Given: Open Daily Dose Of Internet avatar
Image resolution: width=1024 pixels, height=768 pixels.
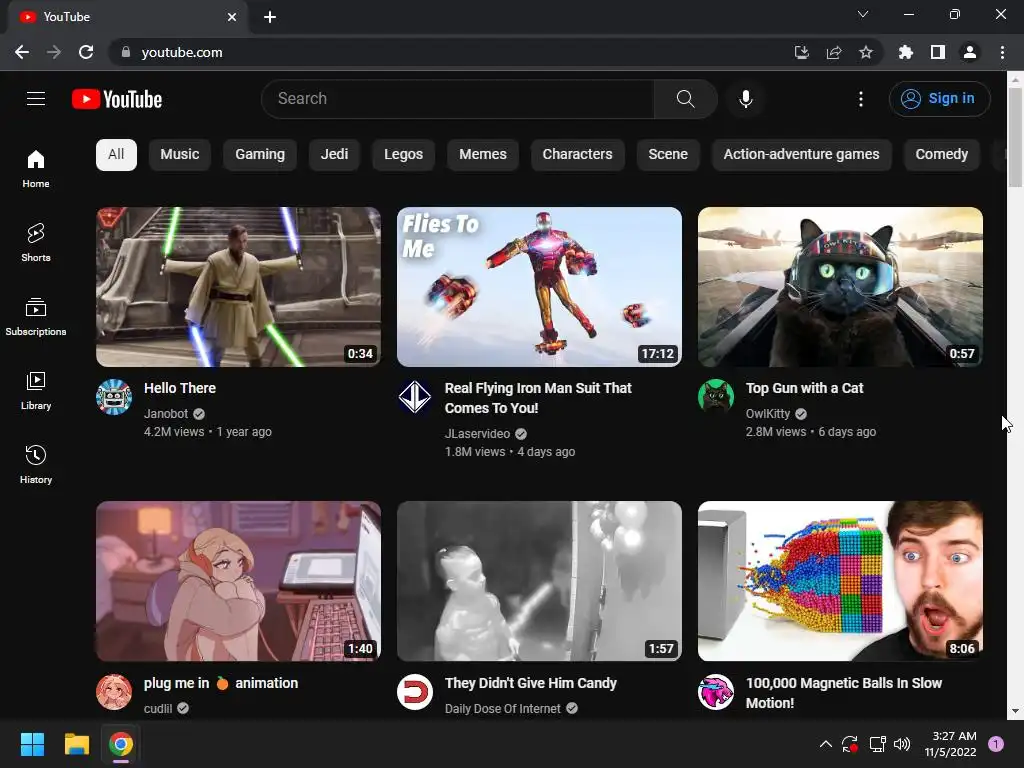Looking at the screenshot, I should pos(415,692).
